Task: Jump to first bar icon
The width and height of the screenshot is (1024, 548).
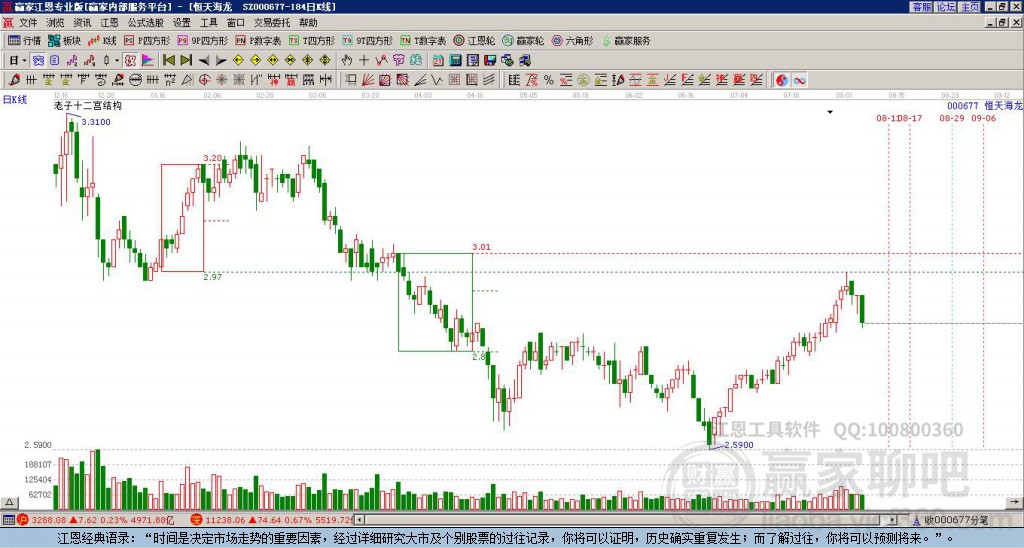Action: coord(169,60)
